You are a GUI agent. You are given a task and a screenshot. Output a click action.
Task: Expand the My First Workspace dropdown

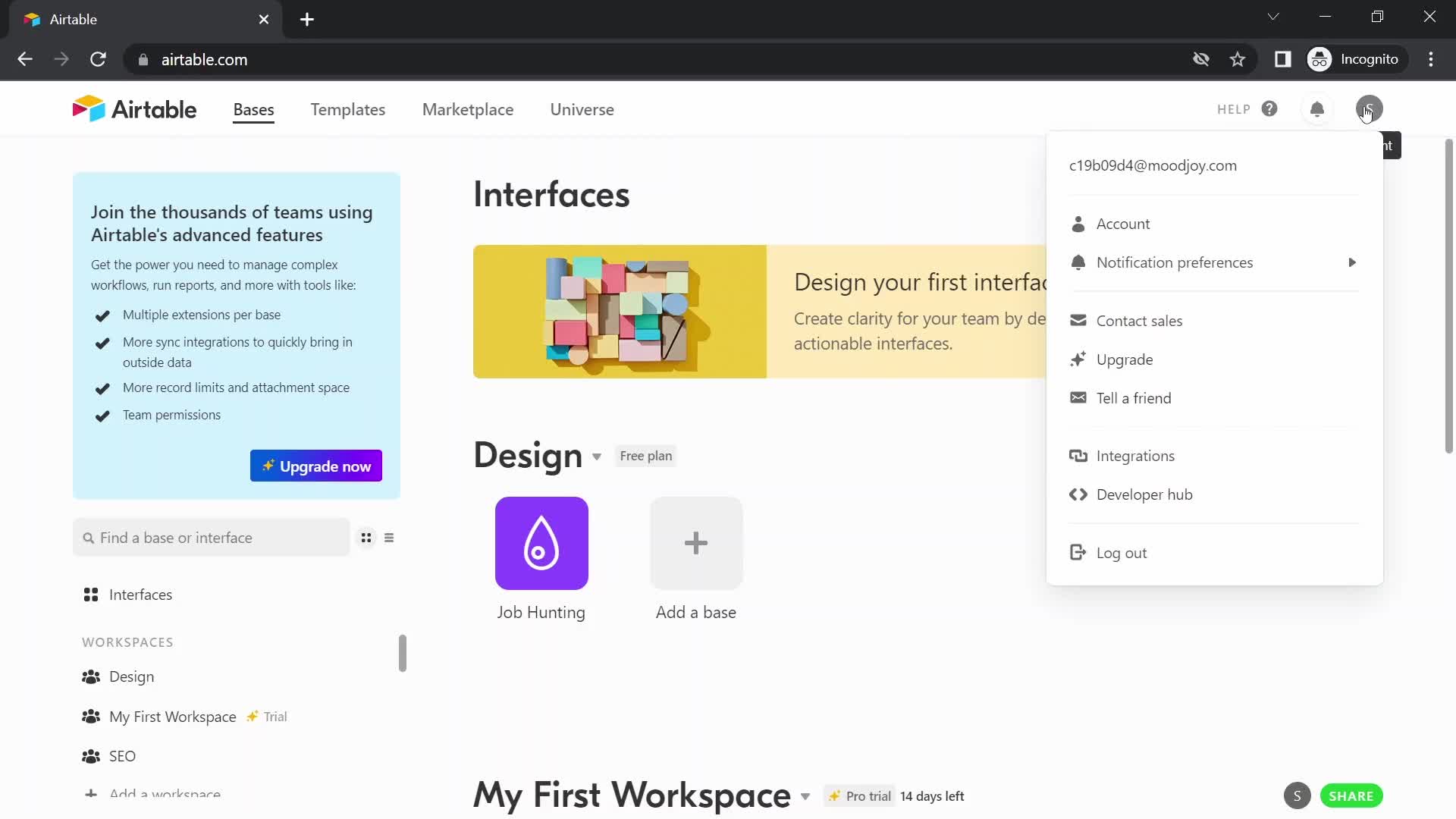pos(807,795)
